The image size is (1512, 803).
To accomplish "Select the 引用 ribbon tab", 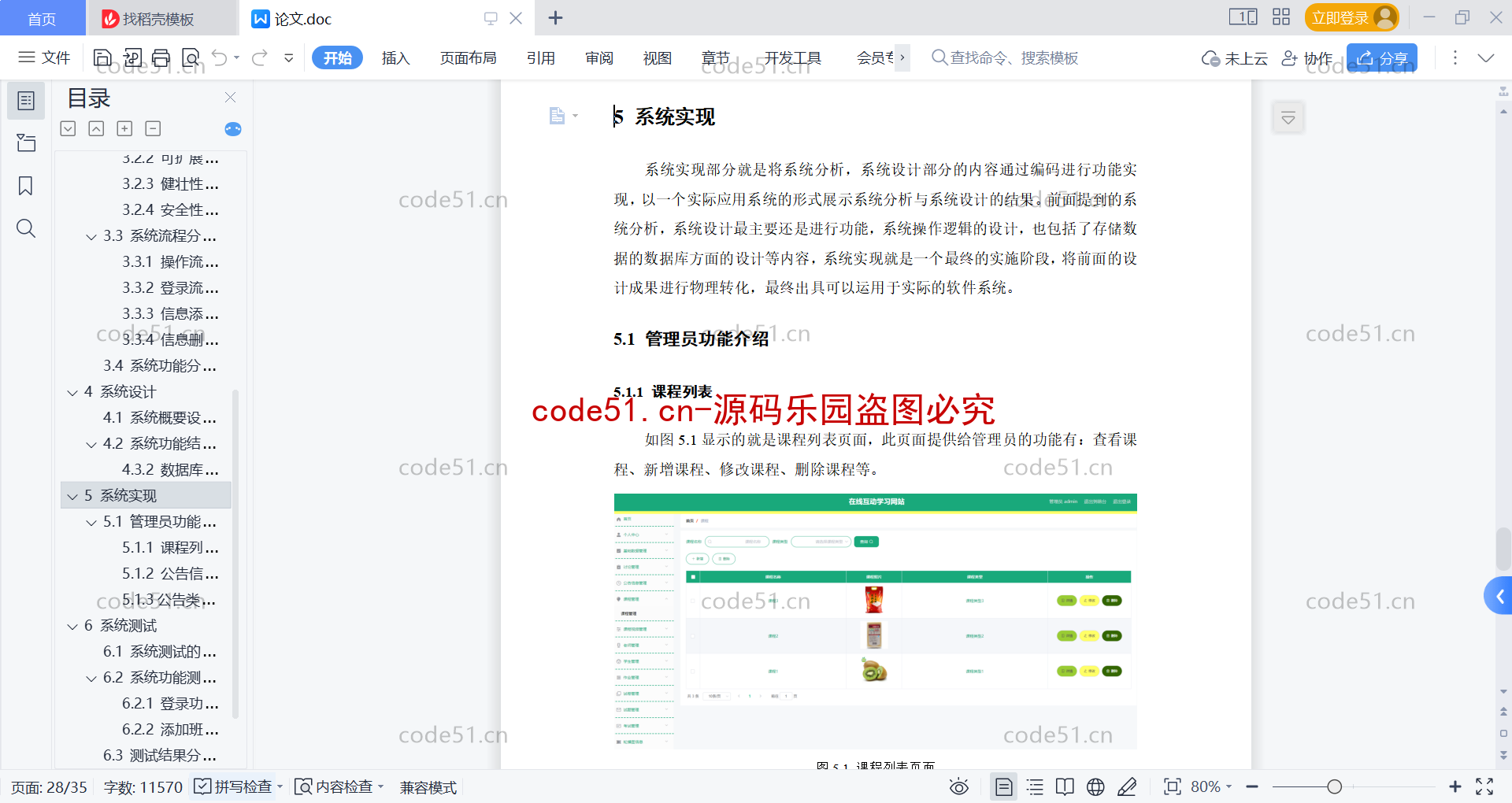I will pos(541,57).
